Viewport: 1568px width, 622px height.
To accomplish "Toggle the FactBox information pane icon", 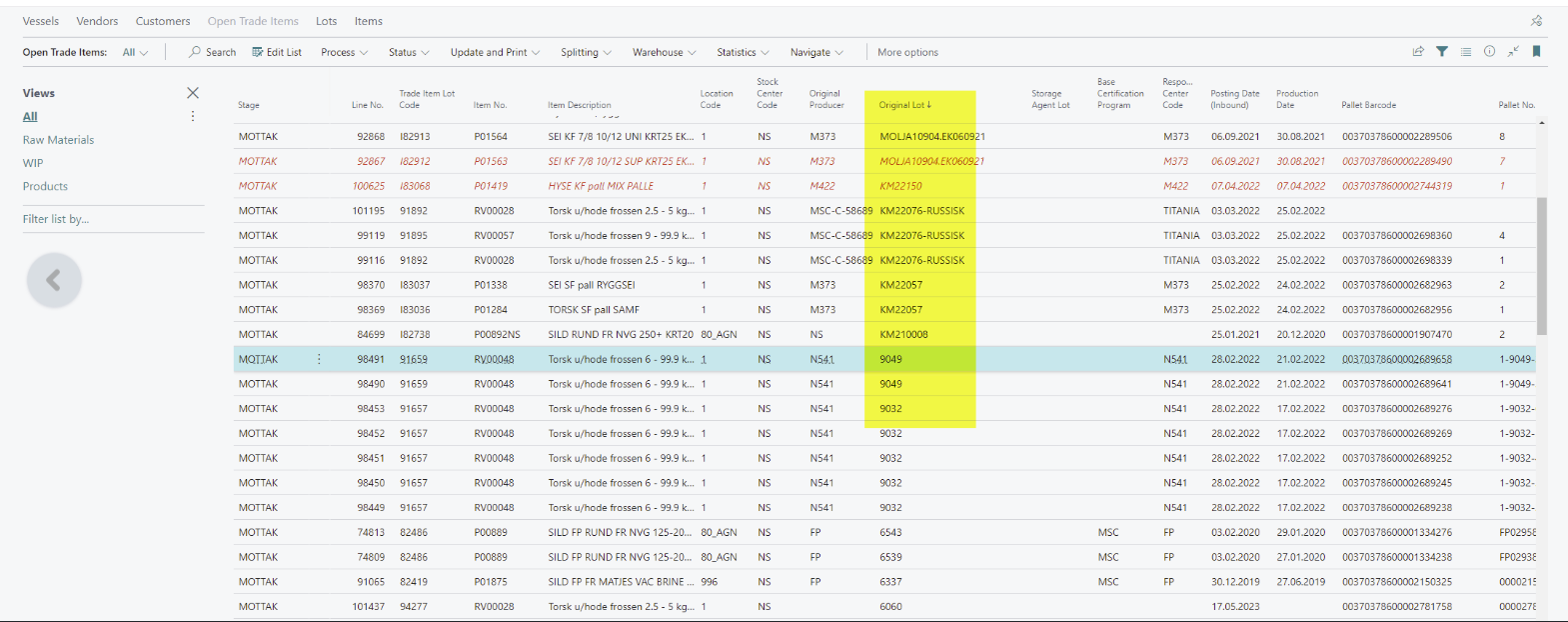I will tap(1489, 52).
